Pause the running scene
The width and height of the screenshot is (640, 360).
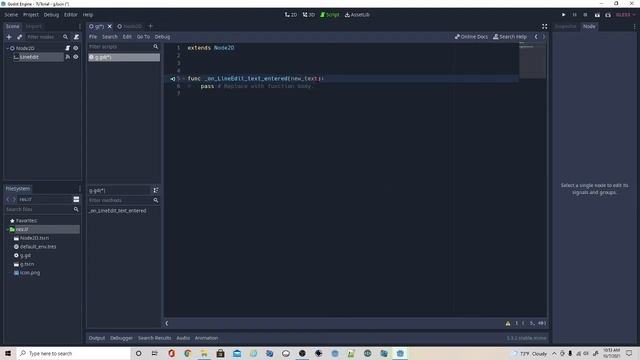tap(574, 15)
